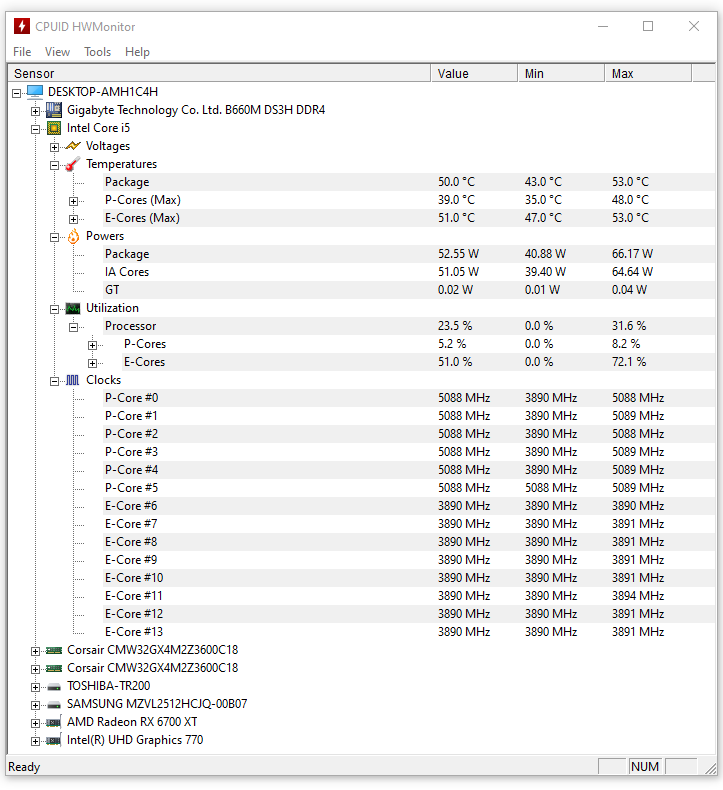Image resolution: width=723 pixels, height=790 pixels.
Task: Click the Intel Core i5 CPU chip icon
Action: pos(54,128)
